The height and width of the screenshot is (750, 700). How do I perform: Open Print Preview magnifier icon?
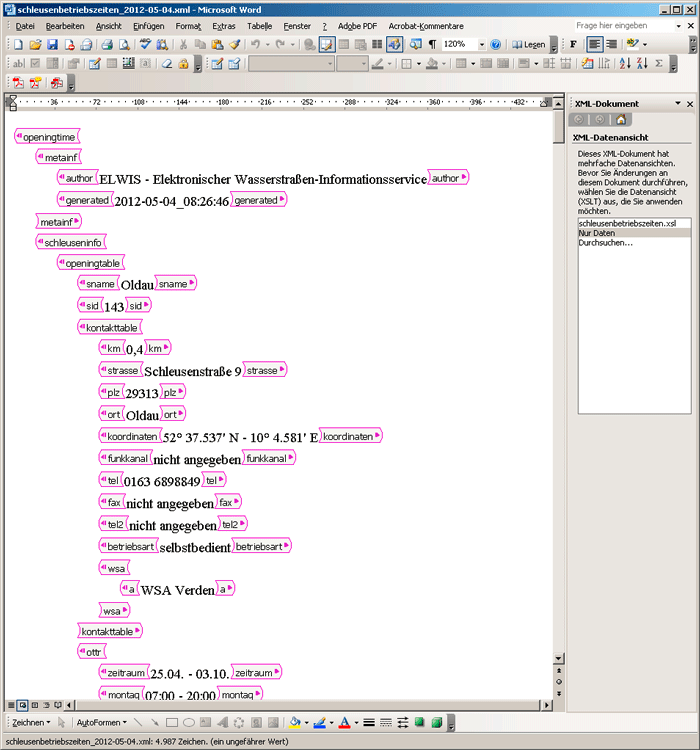pyautogui.click(x=124, y=44)
